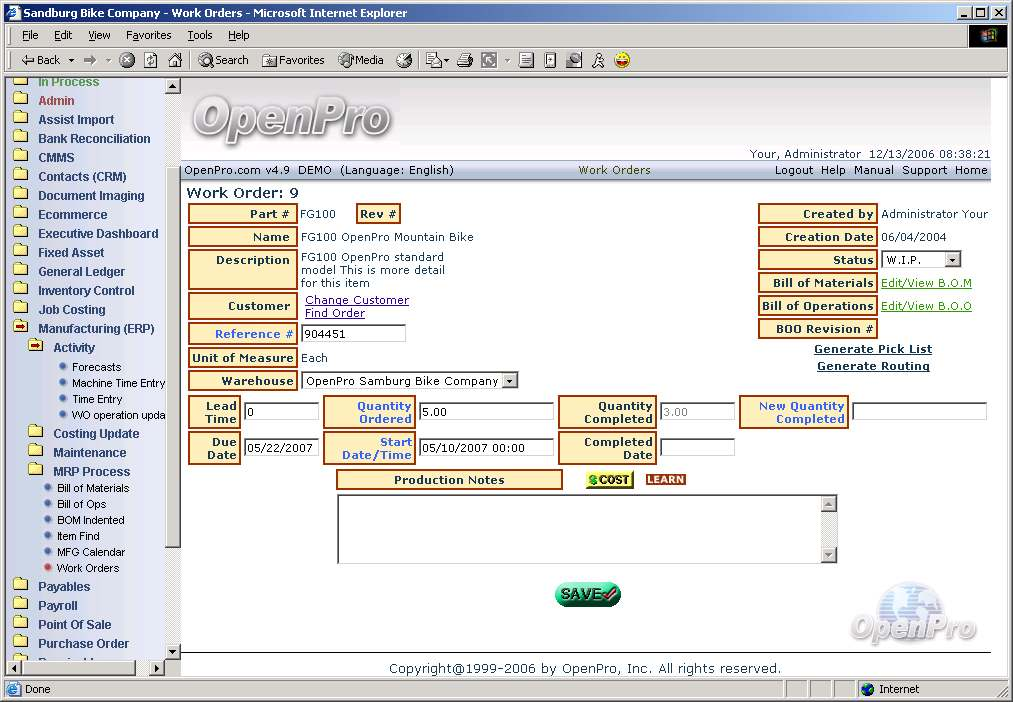Screen dimensions: 1013x702
Task: Click into the New Quantity Completed field
Action: (x=919, y=411)
